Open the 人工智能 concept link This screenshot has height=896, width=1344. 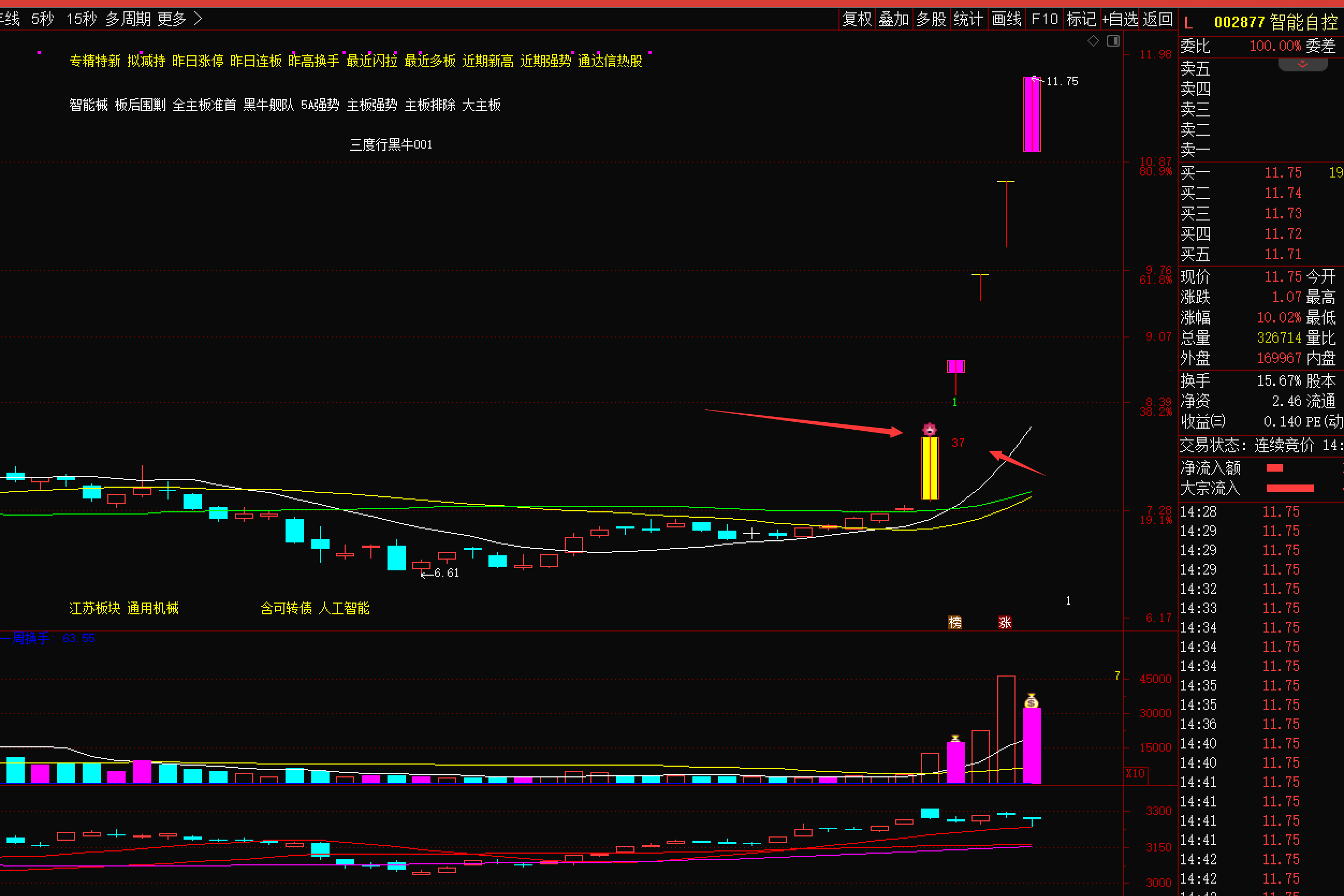coord(344,608)
